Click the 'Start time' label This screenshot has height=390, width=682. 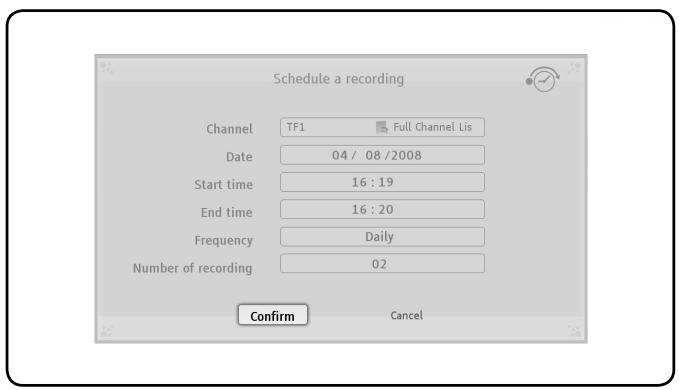(224, 185)
